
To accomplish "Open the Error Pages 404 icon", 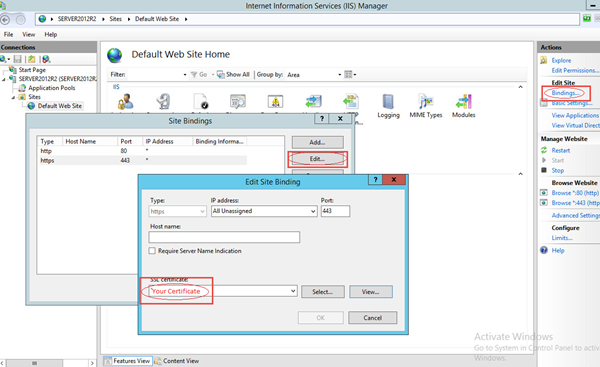I will tap(275, 101).
